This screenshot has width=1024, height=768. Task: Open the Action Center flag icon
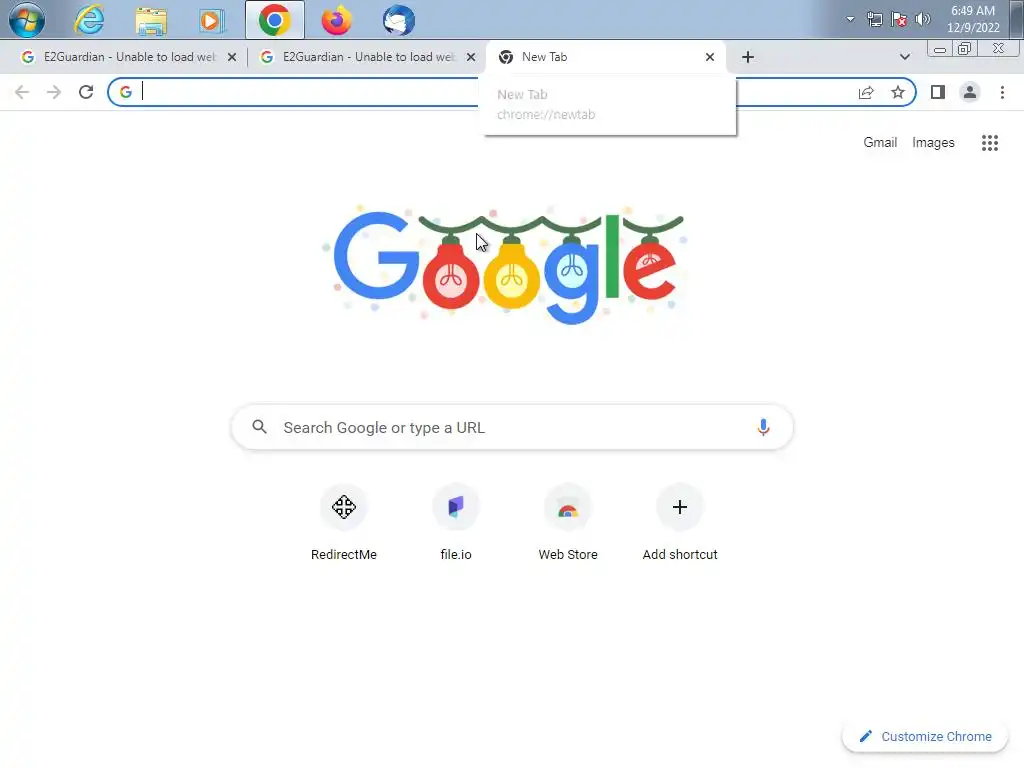coord(899,19)
